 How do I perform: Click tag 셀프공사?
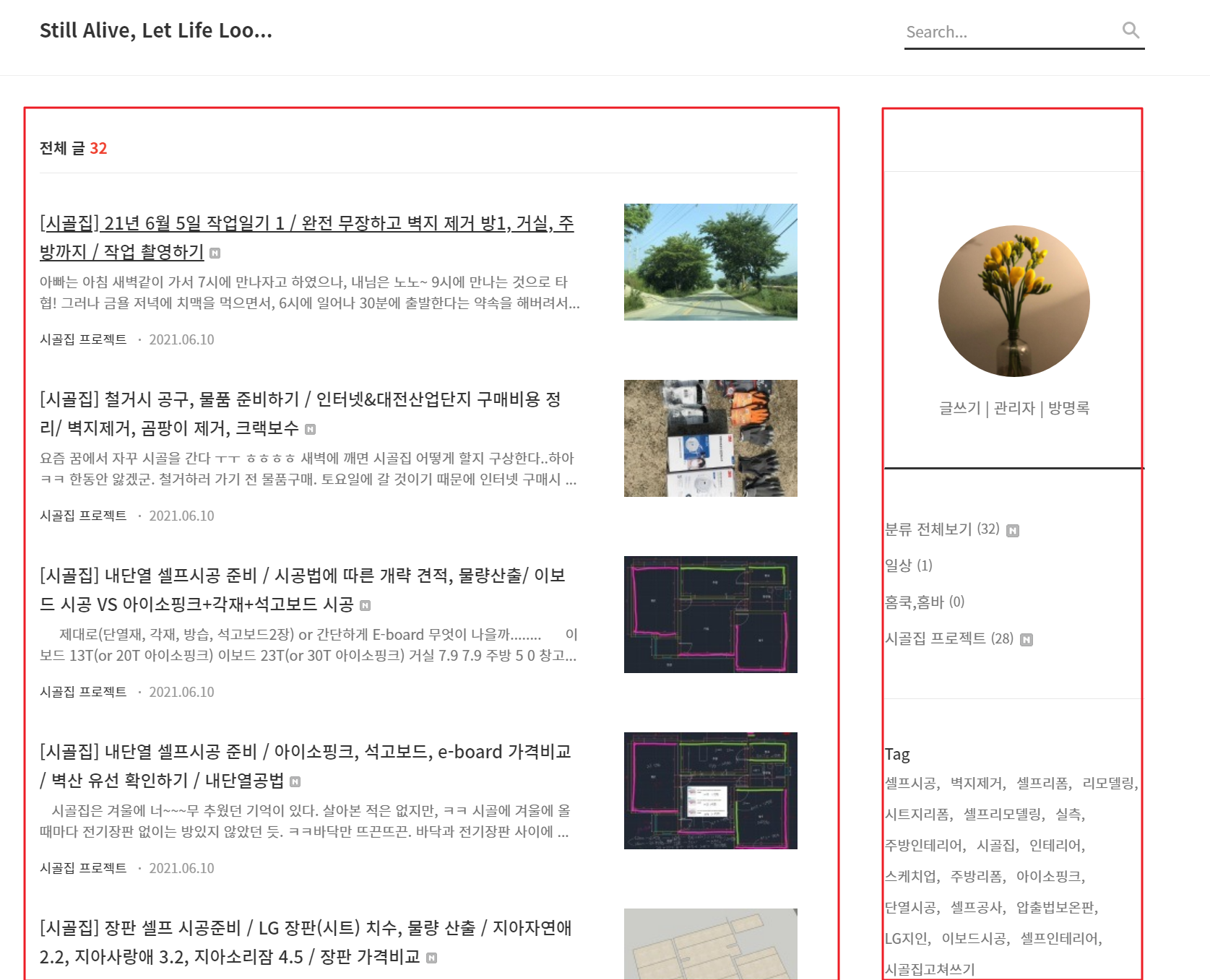[x=976, y=908]
